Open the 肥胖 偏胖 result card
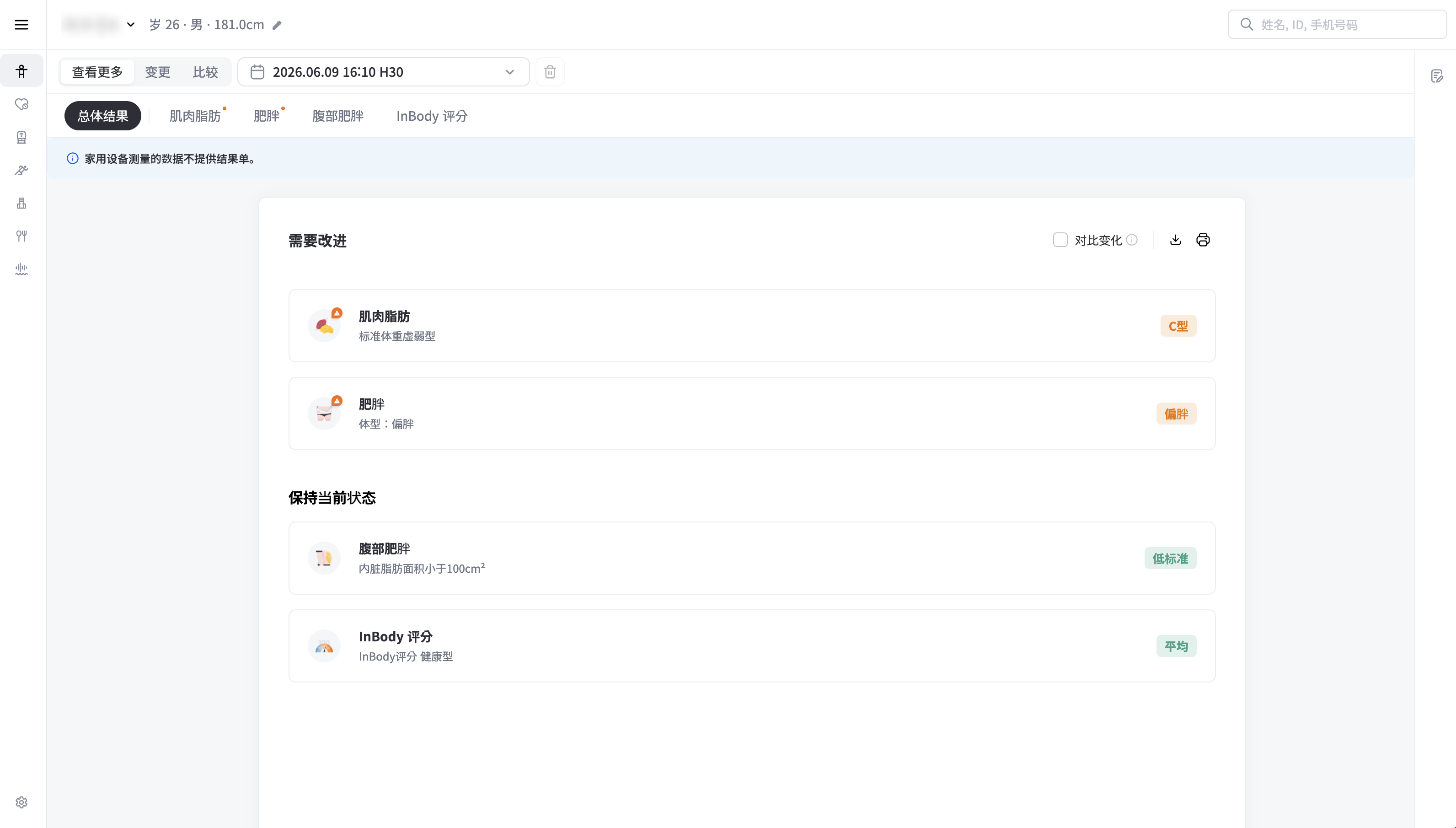 (x=752, y=414)
